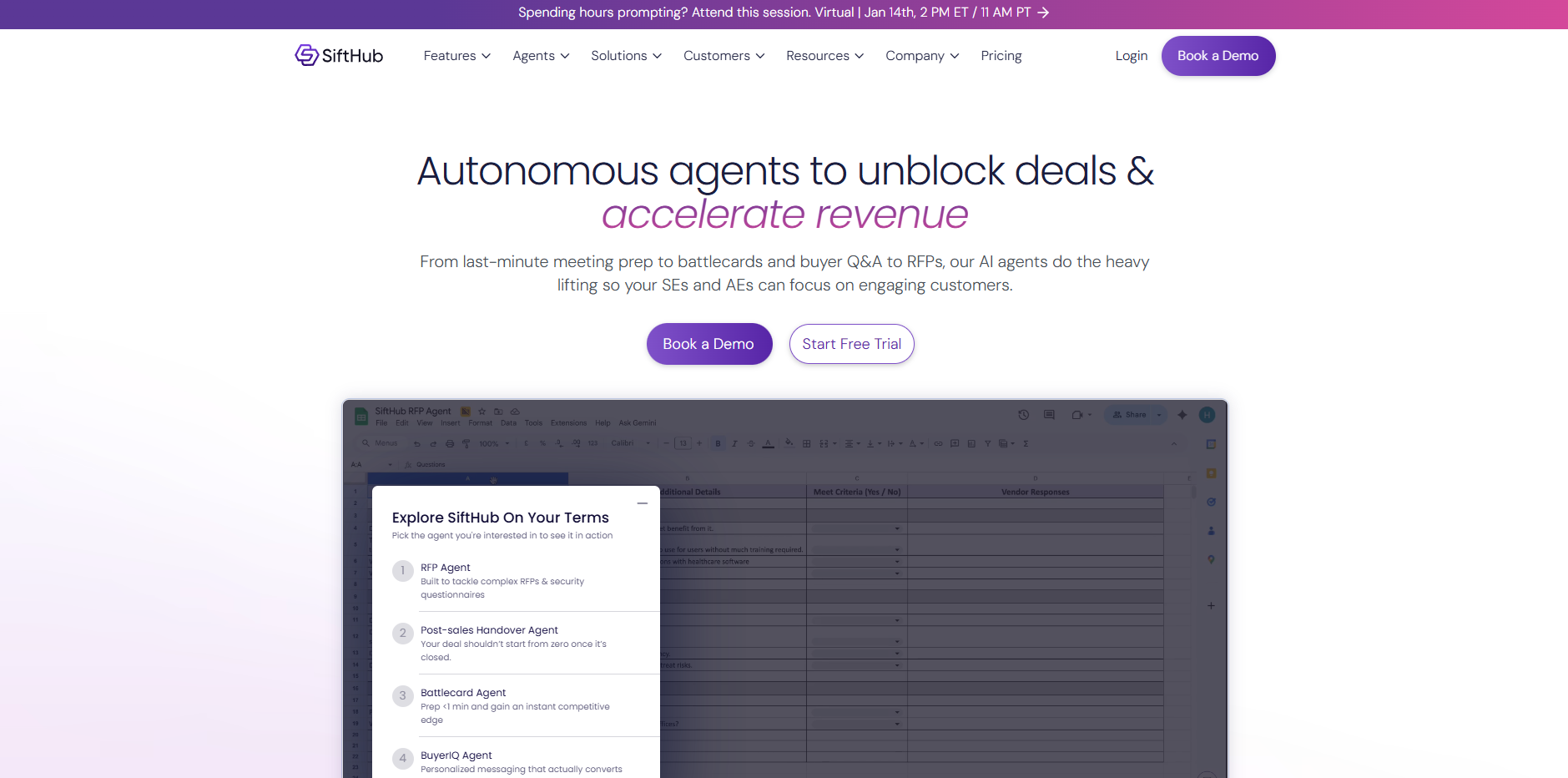1568x778 pixels.
Task: Open the Solutions dropdown
Action: [x=627, y=56]
